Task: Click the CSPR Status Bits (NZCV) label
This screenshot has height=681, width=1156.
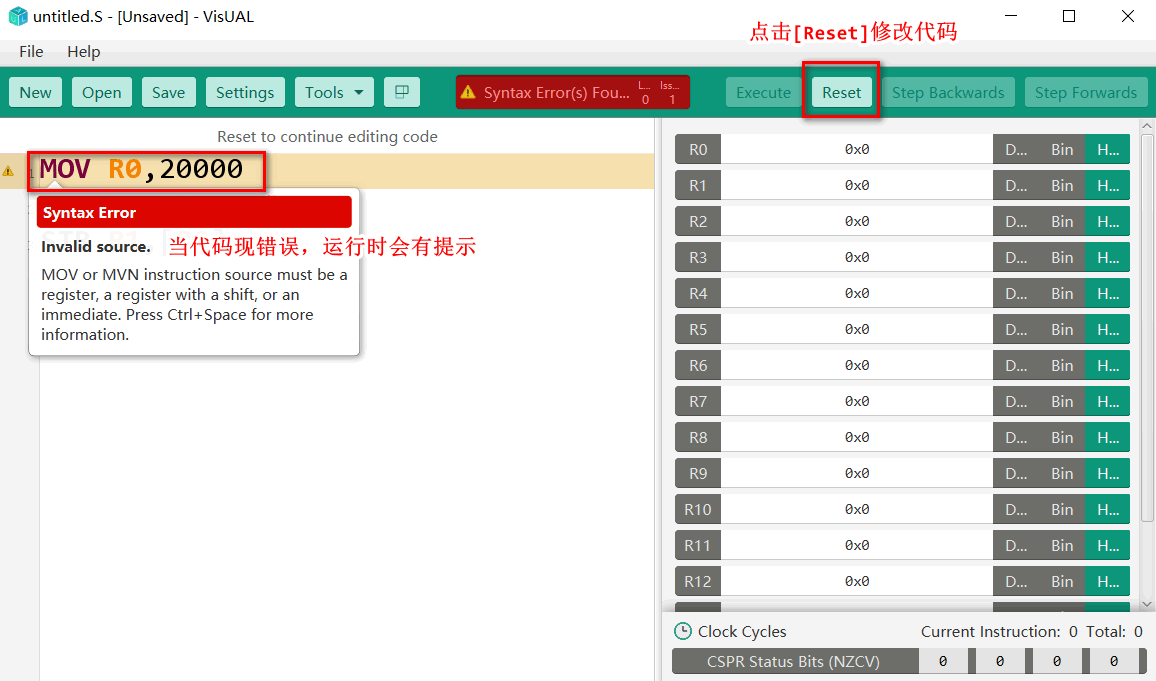Action: (x=793, y=662)
